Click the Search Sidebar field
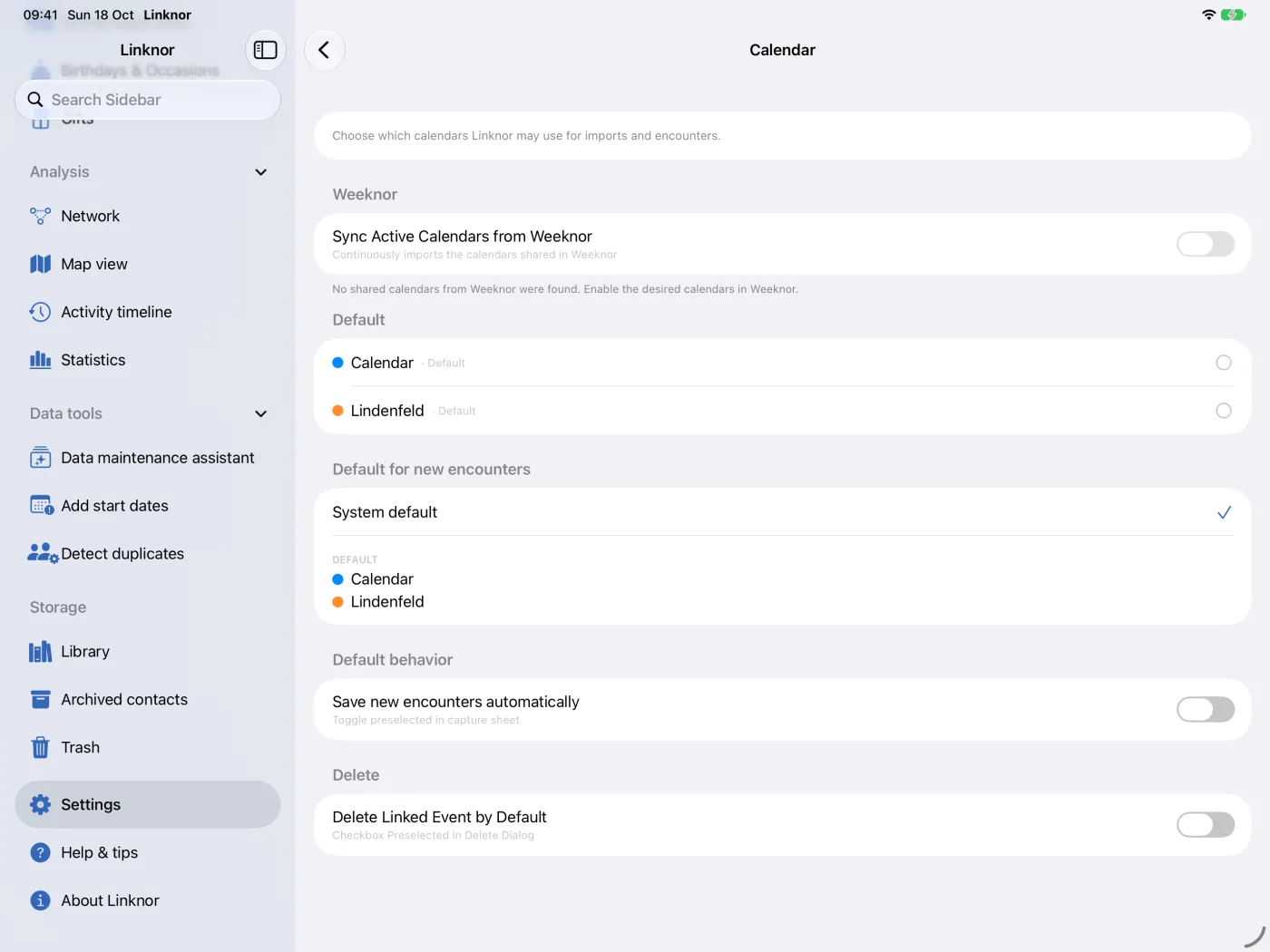Screen dimensions: 1270x952 pos(148,100)
